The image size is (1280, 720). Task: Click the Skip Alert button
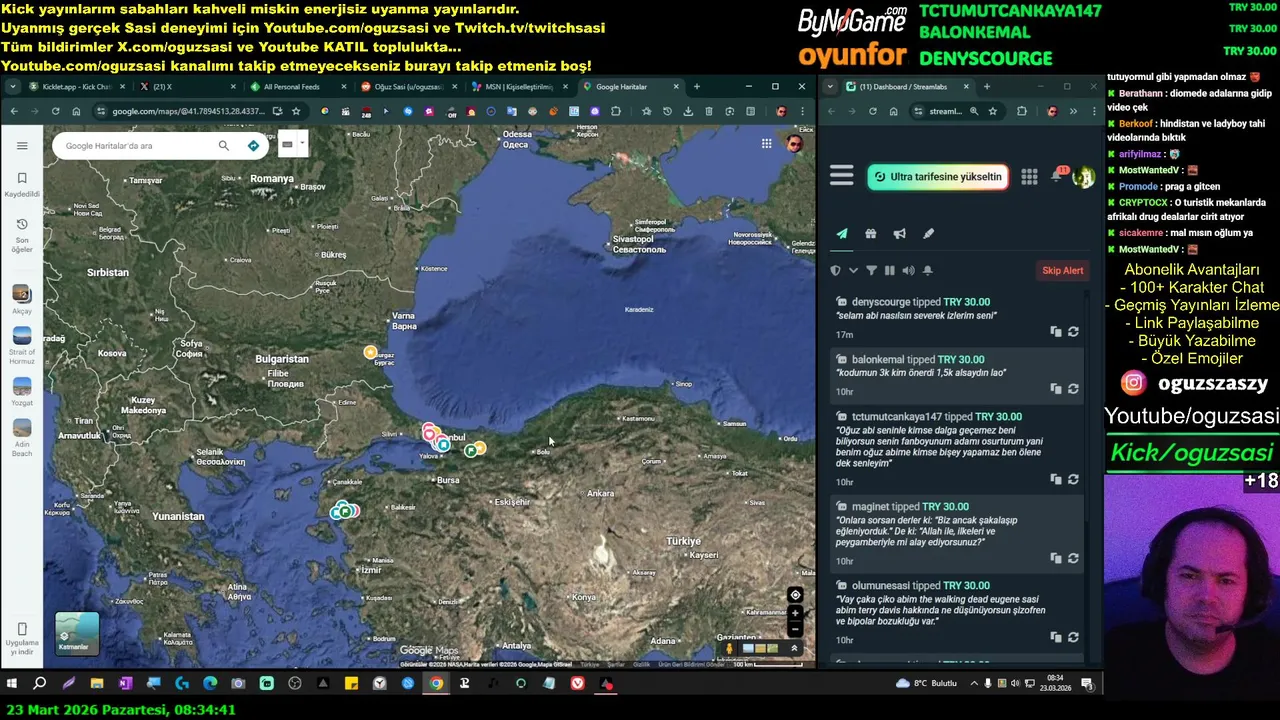(x=1062, y=271)
